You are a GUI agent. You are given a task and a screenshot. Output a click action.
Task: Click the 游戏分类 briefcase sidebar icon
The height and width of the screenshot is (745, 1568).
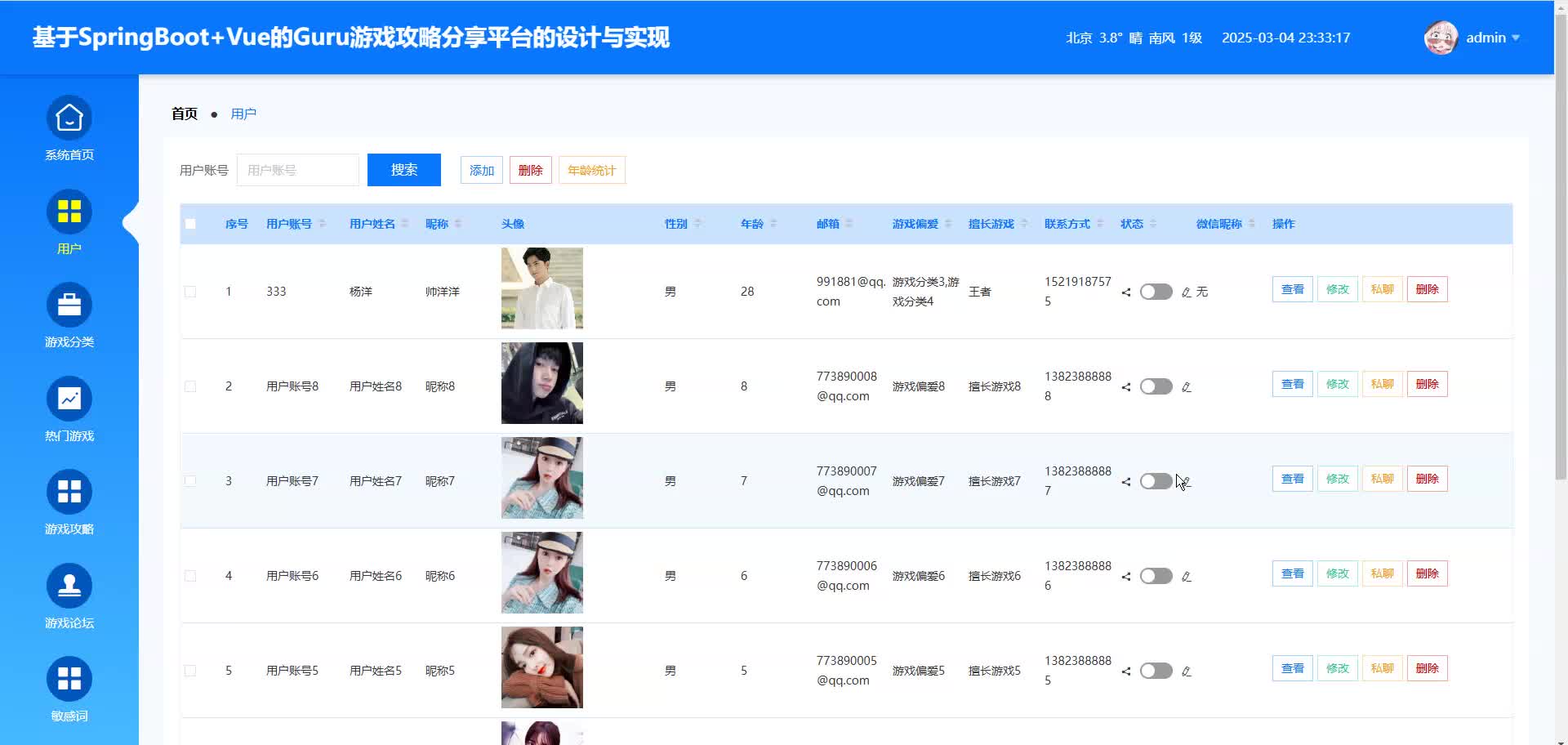[x=69, y=306]
